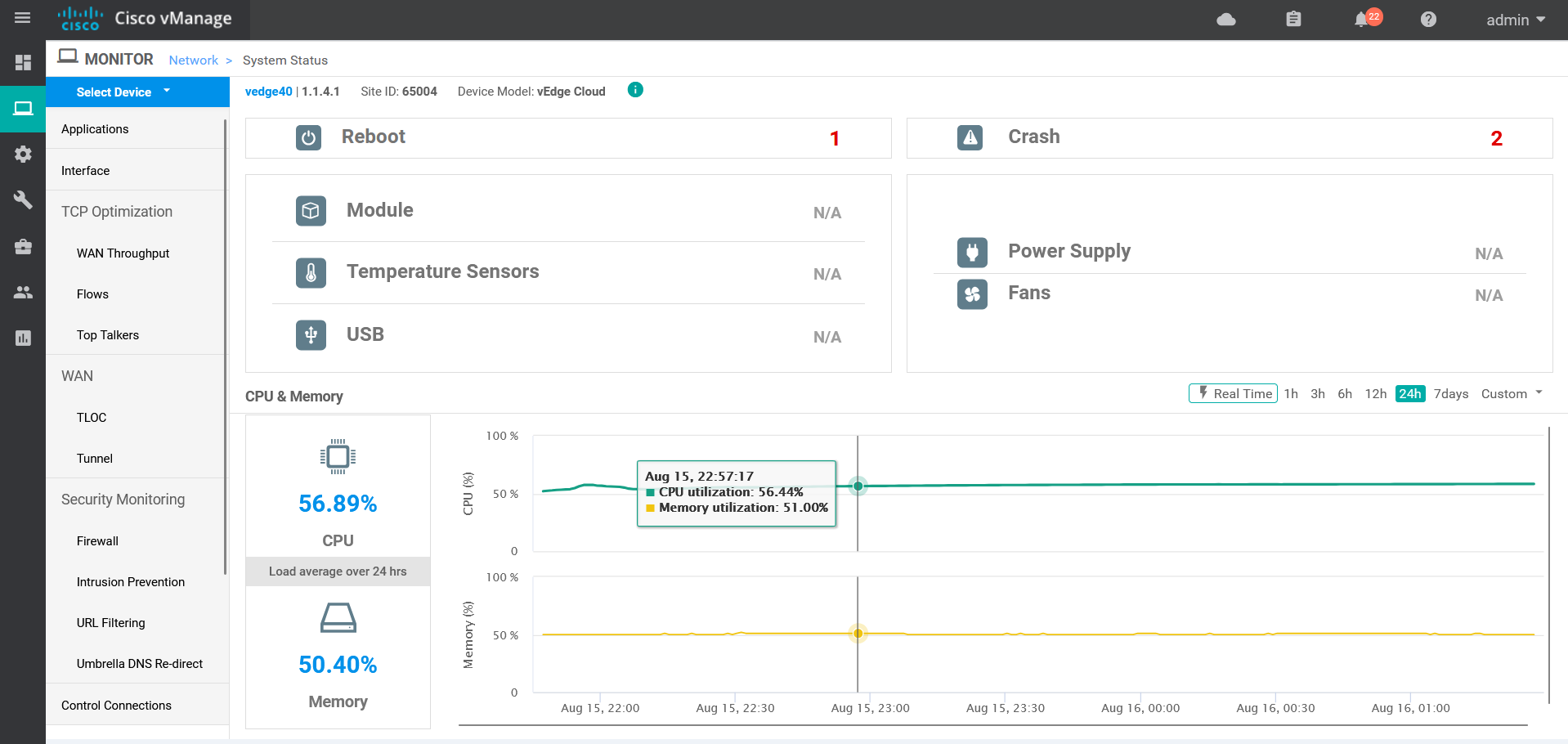Image resolution: width=1568 pixels, height=744 pixels.
Task: Click the Crash count 2
Action: pos(1496,138)
